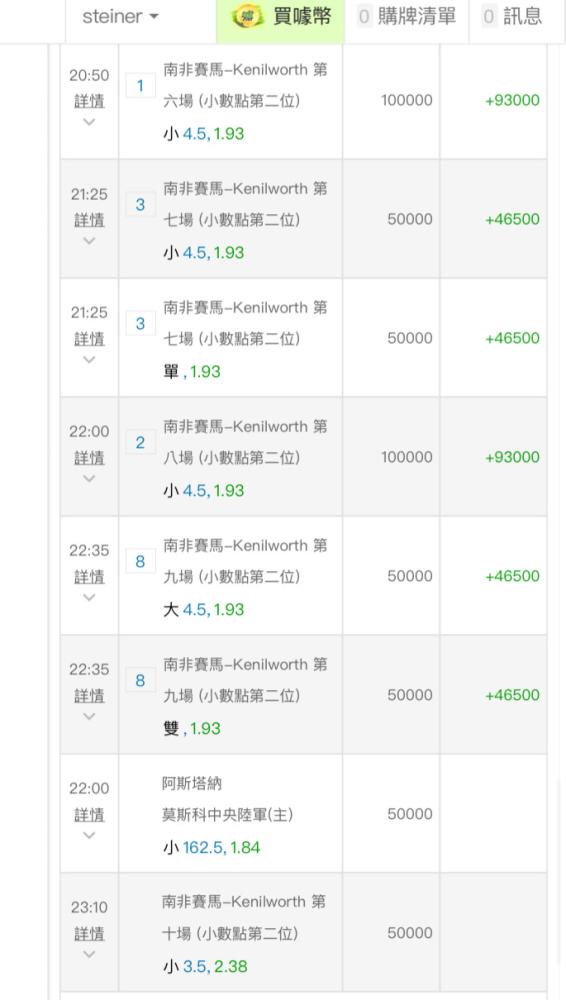Image resolution: width=566 pixels, height=1000 pixels.
Task: Expand the chevron under the 阿斯塔納 22:00 bet
Action: click(x=89, y=835)
